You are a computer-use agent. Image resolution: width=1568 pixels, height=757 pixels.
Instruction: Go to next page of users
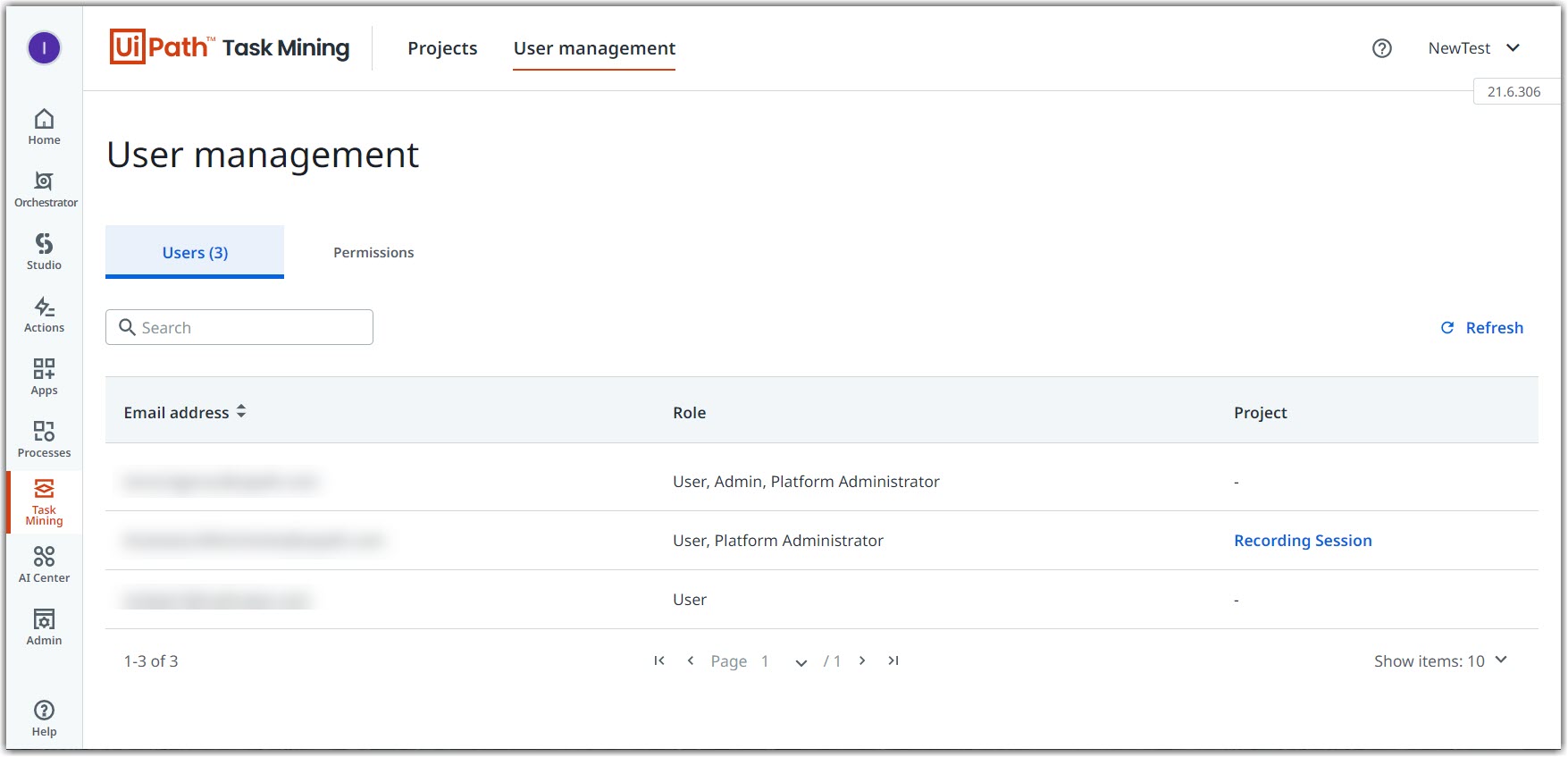tap(862, 660)
